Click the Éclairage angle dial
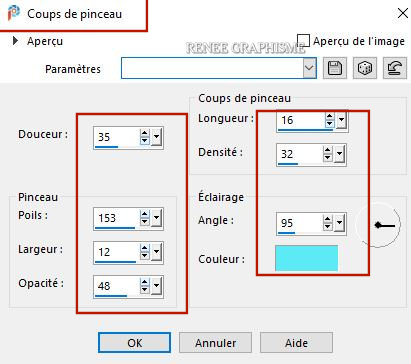 pyautogui.click(x=378, y=225)
